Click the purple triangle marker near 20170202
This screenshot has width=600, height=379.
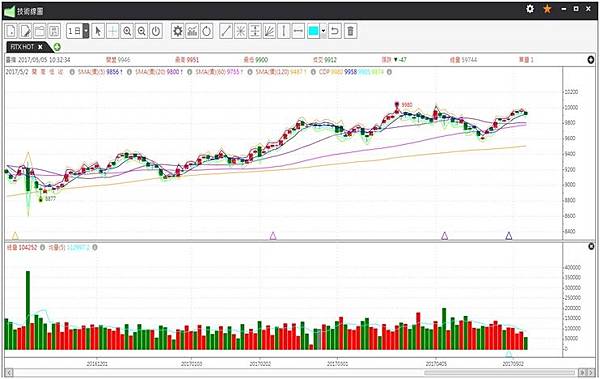tap(273, 235)
